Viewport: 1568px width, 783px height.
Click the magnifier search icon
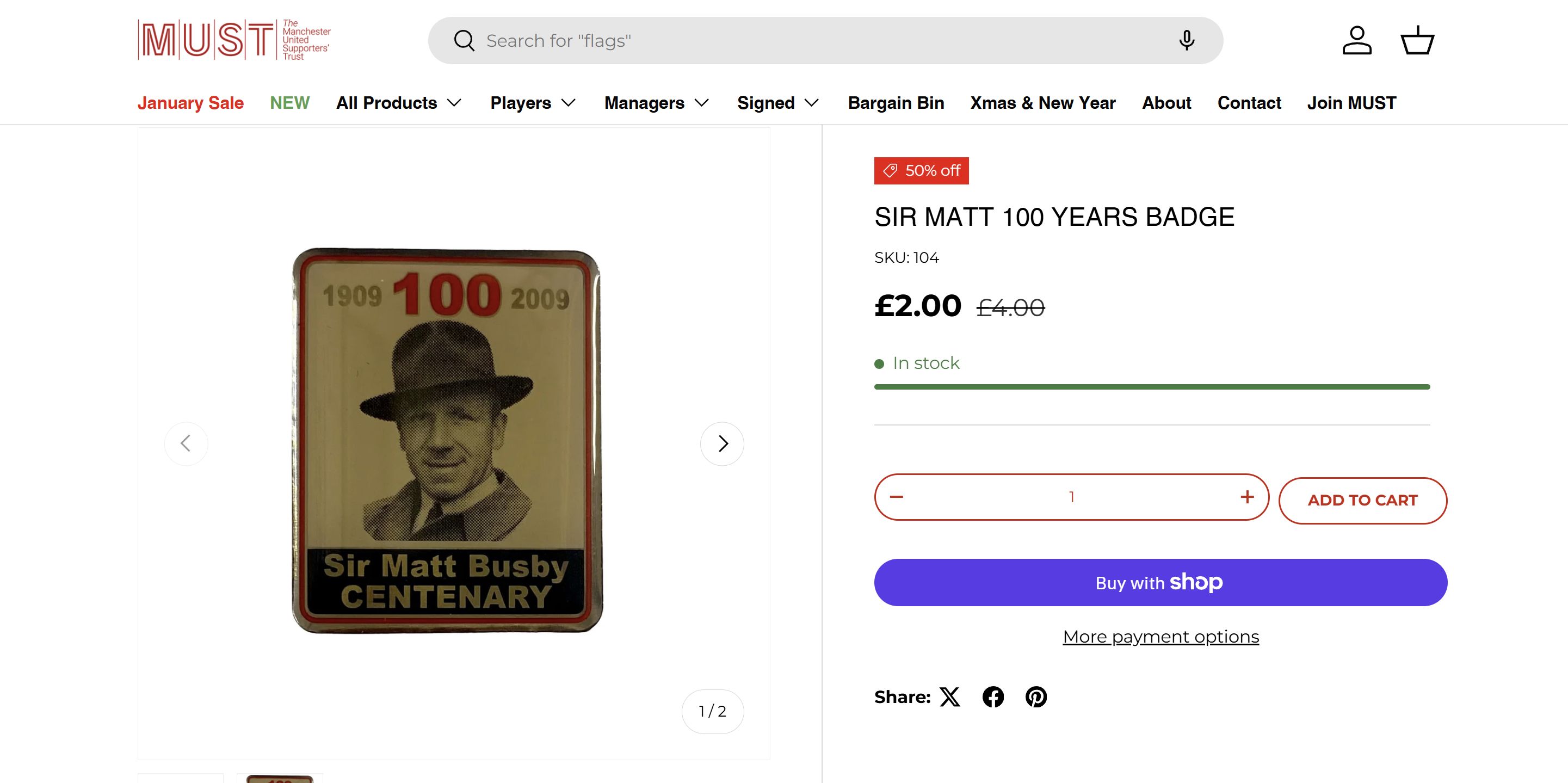(x=464, y=41)
